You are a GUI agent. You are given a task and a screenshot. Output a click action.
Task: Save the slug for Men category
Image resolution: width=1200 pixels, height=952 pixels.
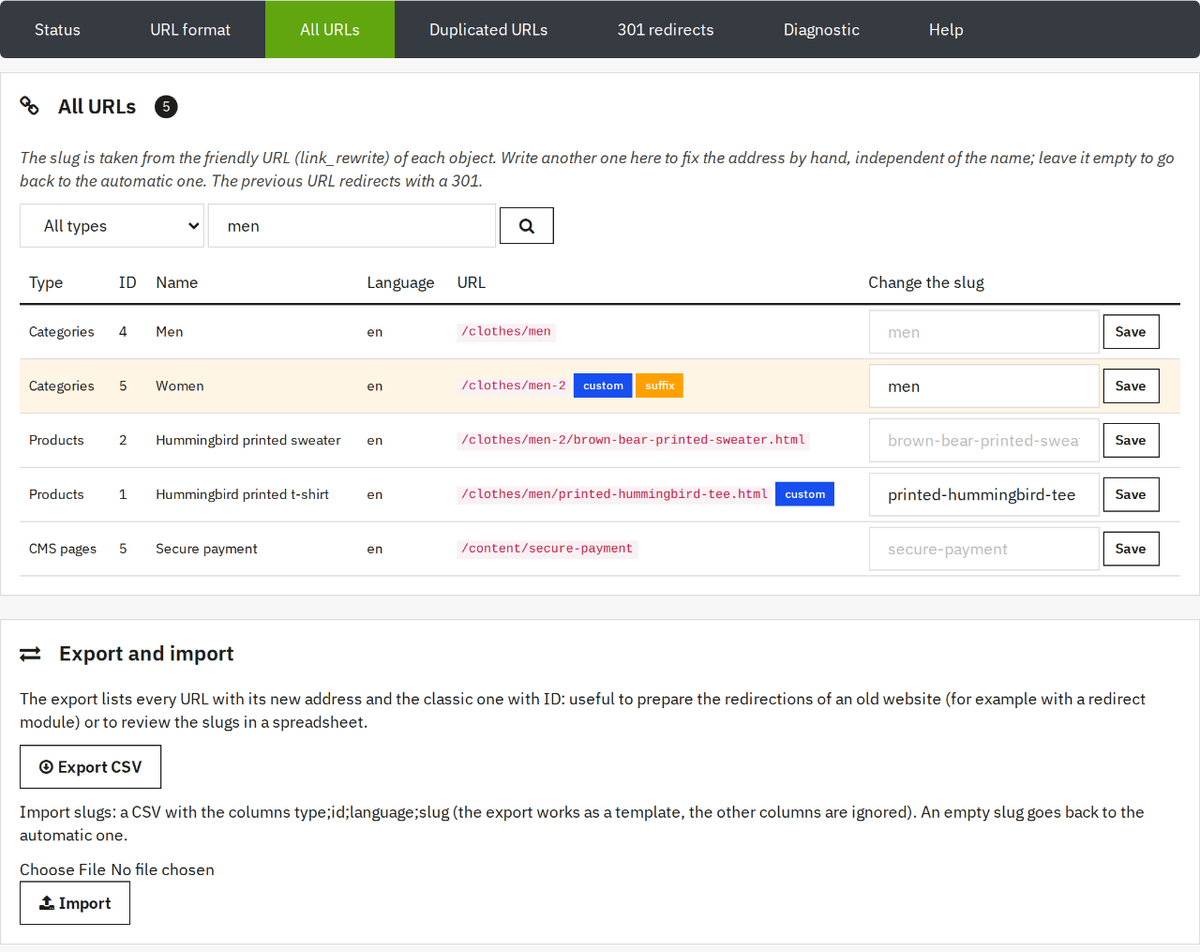tap(1131, 332)
